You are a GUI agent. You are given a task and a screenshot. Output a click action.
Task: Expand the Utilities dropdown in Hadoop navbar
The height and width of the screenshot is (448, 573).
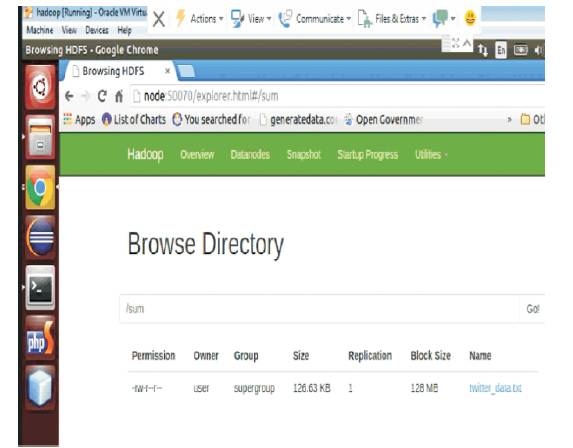coord(431,155)
